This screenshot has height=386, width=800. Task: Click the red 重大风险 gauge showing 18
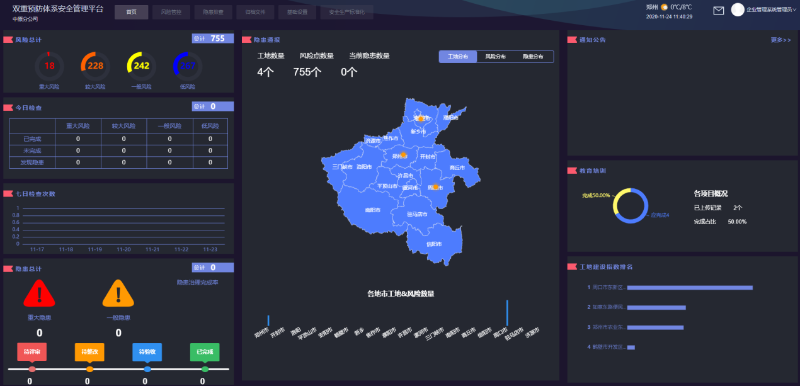point(49,65)
